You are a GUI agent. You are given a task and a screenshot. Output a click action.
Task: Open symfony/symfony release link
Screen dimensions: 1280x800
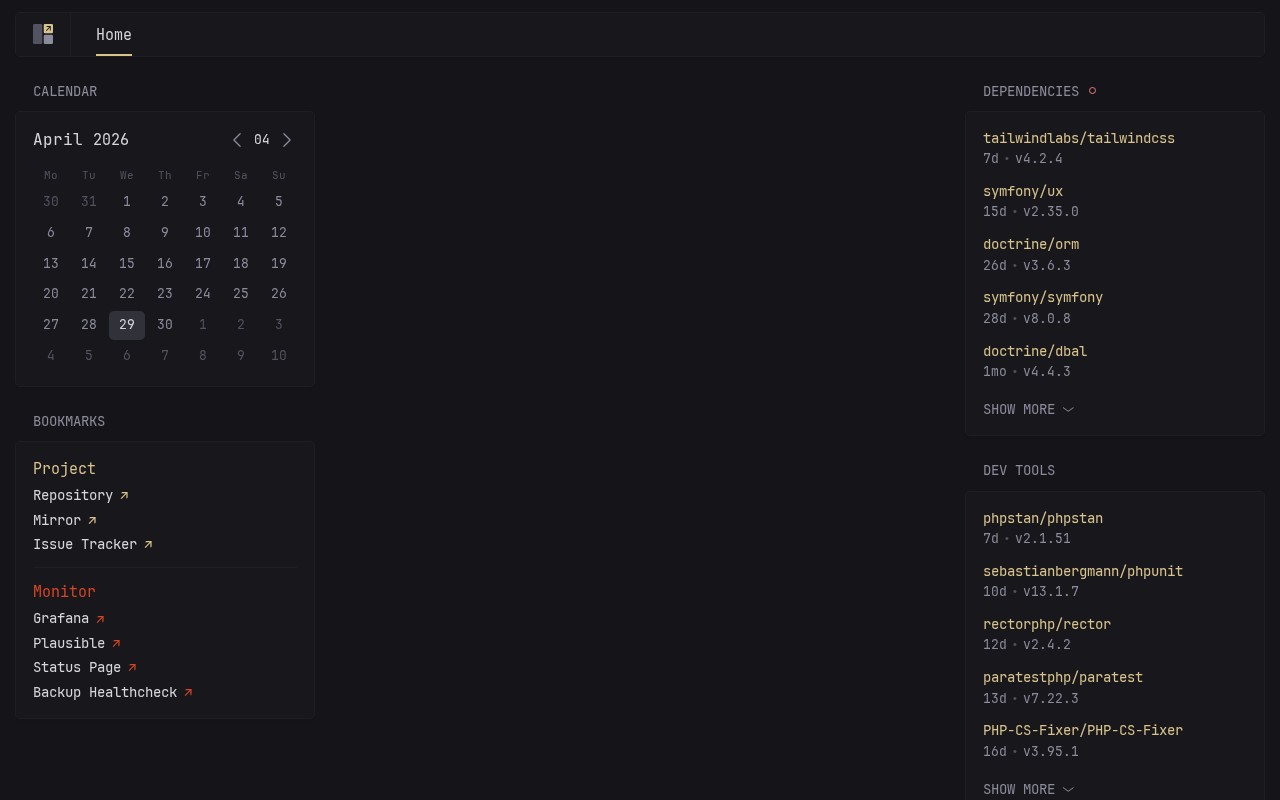1043,297
